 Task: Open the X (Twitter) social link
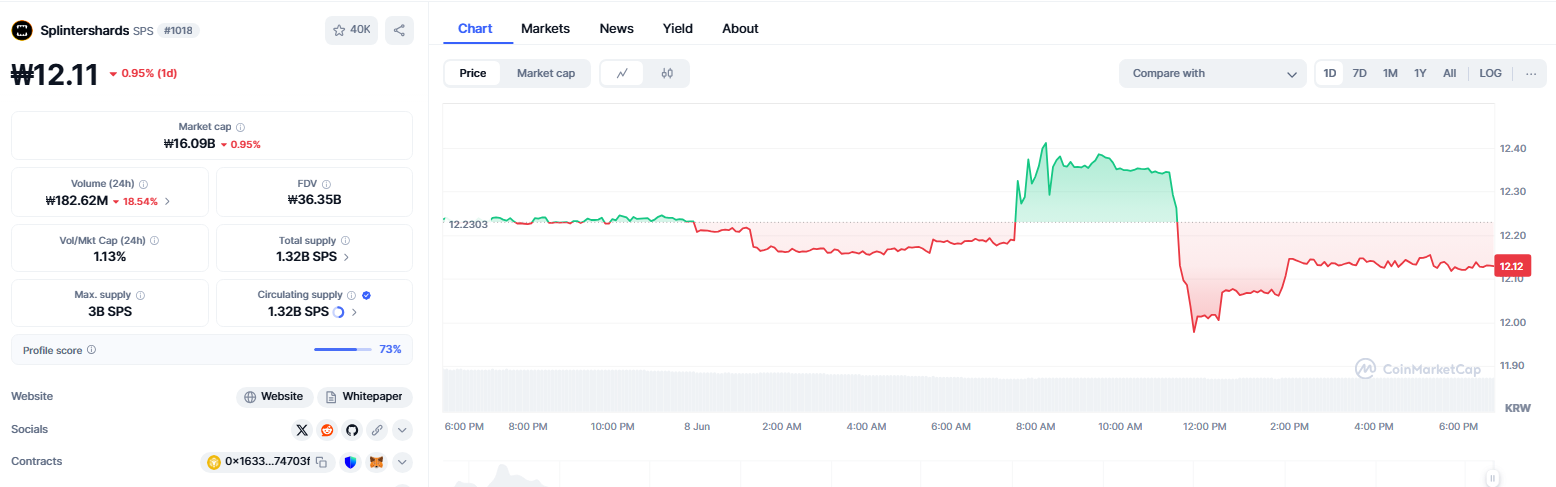302,430
